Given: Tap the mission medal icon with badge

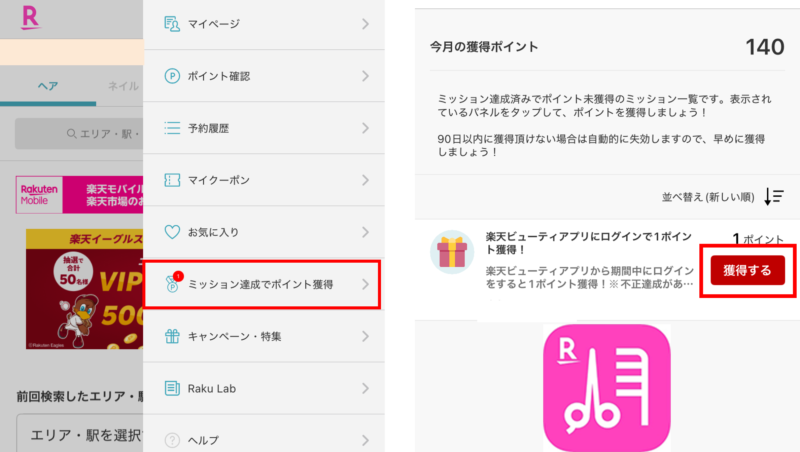Looking at the screenshot, I should (x=173, y=283).
